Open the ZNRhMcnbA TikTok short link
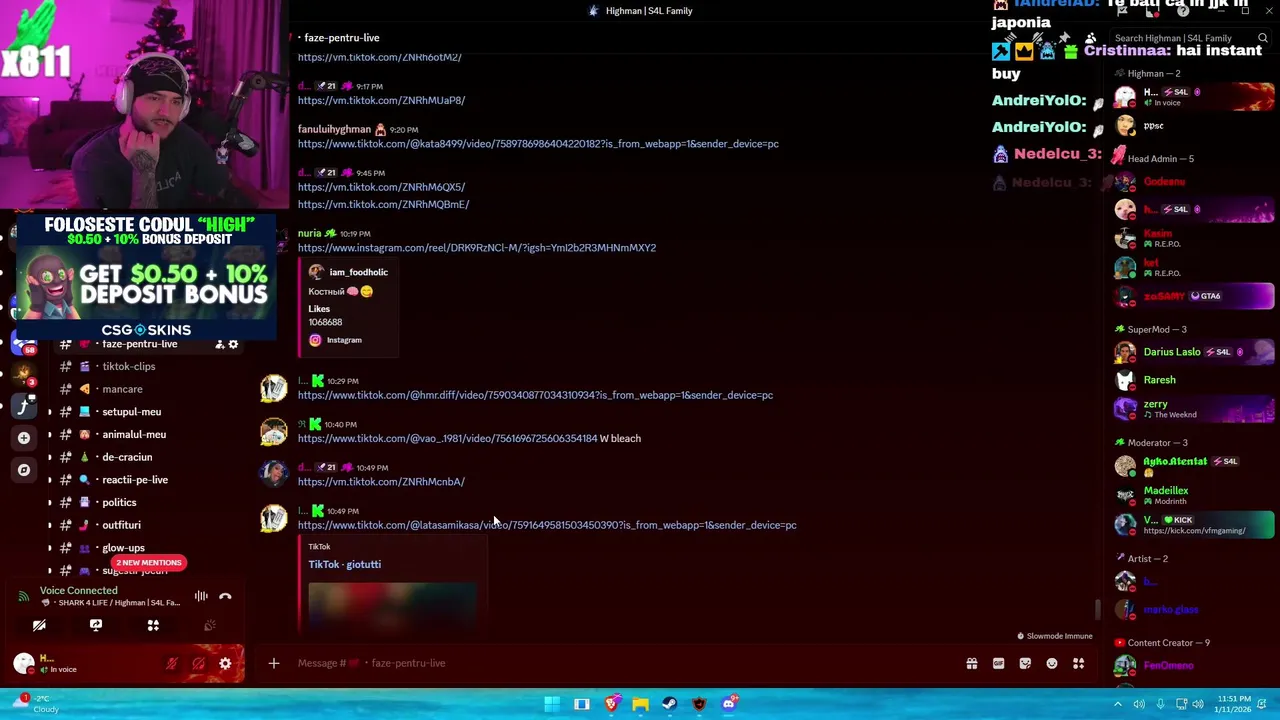Screen dimensions: 1280x720 pyautogui.click(x=381, y=482)
